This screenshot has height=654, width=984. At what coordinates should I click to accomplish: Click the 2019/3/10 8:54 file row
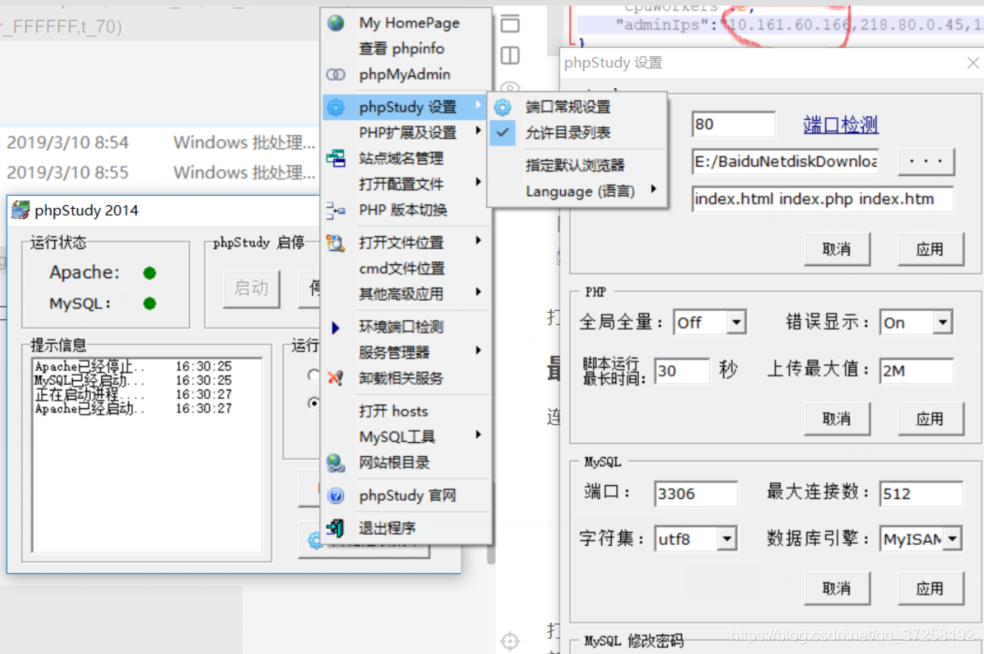161,142
